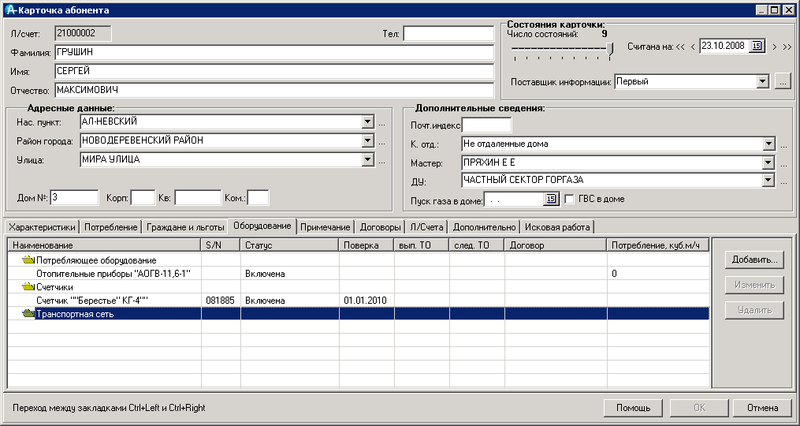The image size is (800, 426).
Task: Open the Улица dropdown list
Action: pyautogui.click(x=368, y=159)
